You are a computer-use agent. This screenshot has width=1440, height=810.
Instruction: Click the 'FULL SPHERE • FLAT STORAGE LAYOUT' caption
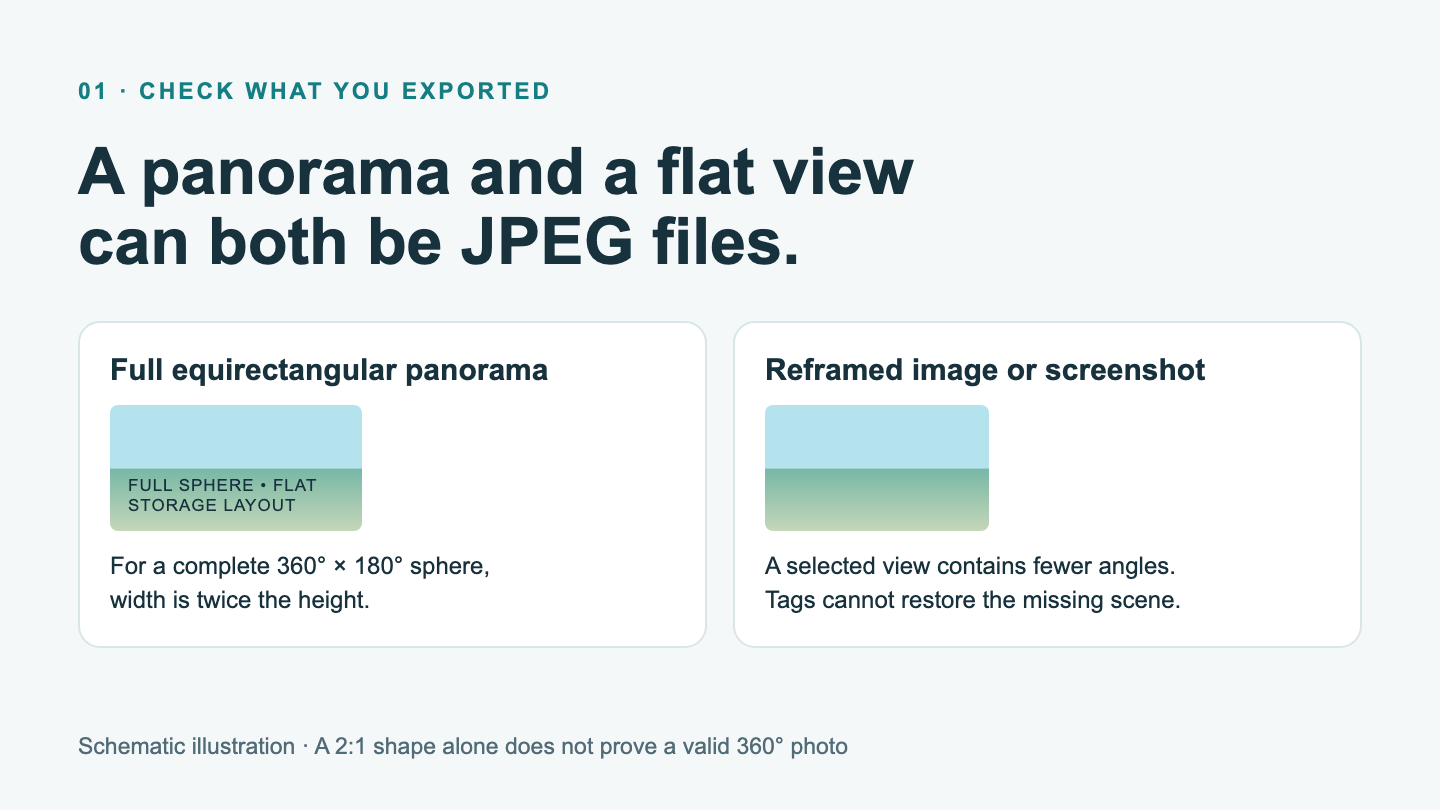pos(222,495)
